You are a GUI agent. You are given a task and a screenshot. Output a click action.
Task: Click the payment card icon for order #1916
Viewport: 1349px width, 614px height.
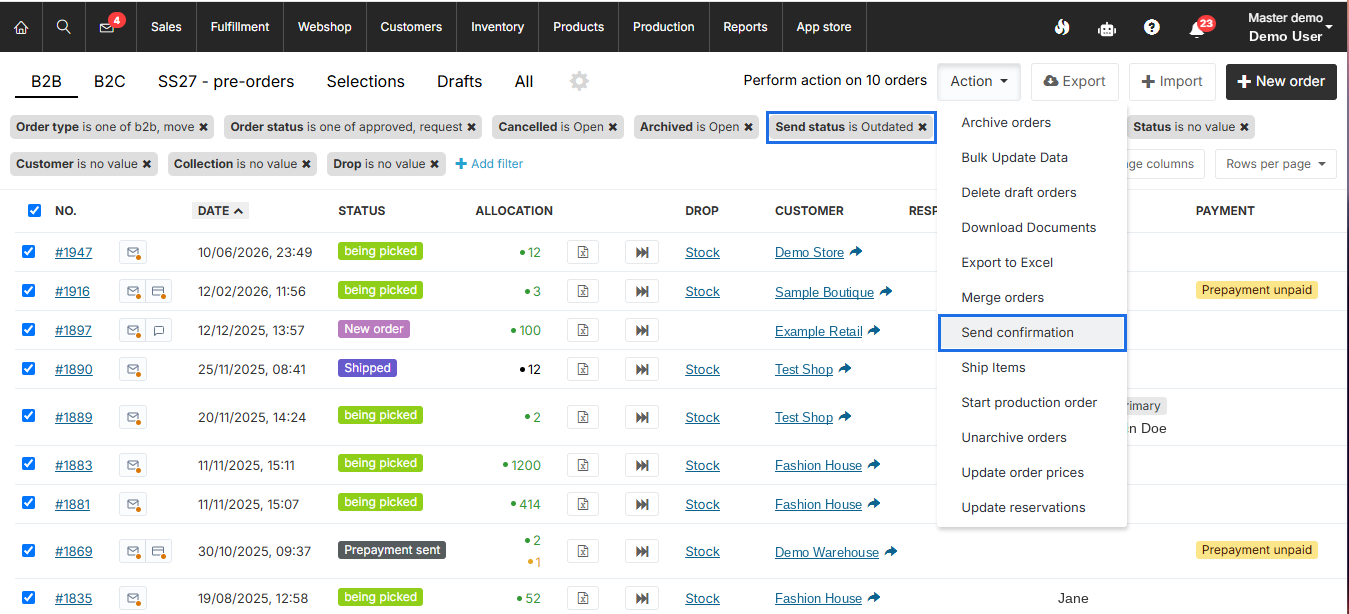coord(158,291)
